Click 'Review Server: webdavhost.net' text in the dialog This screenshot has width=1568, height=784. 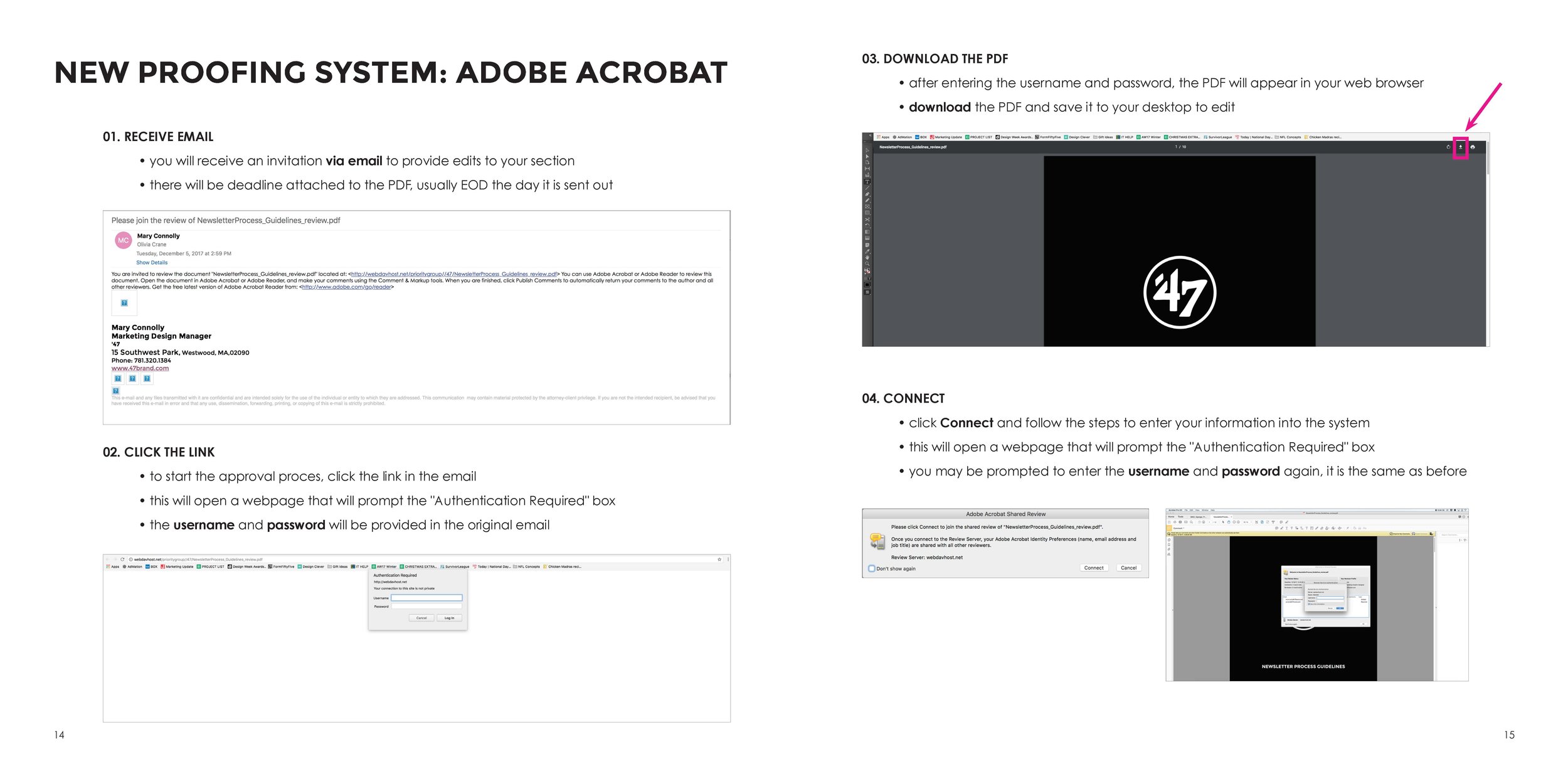coord(926,557)
